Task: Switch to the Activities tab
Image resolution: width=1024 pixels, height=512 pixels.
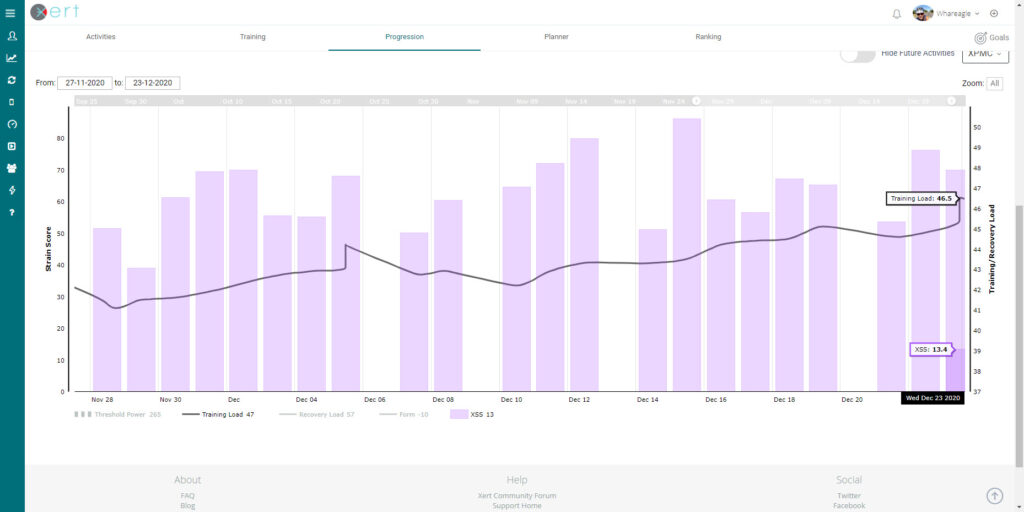Action: (x=100, y=37)
